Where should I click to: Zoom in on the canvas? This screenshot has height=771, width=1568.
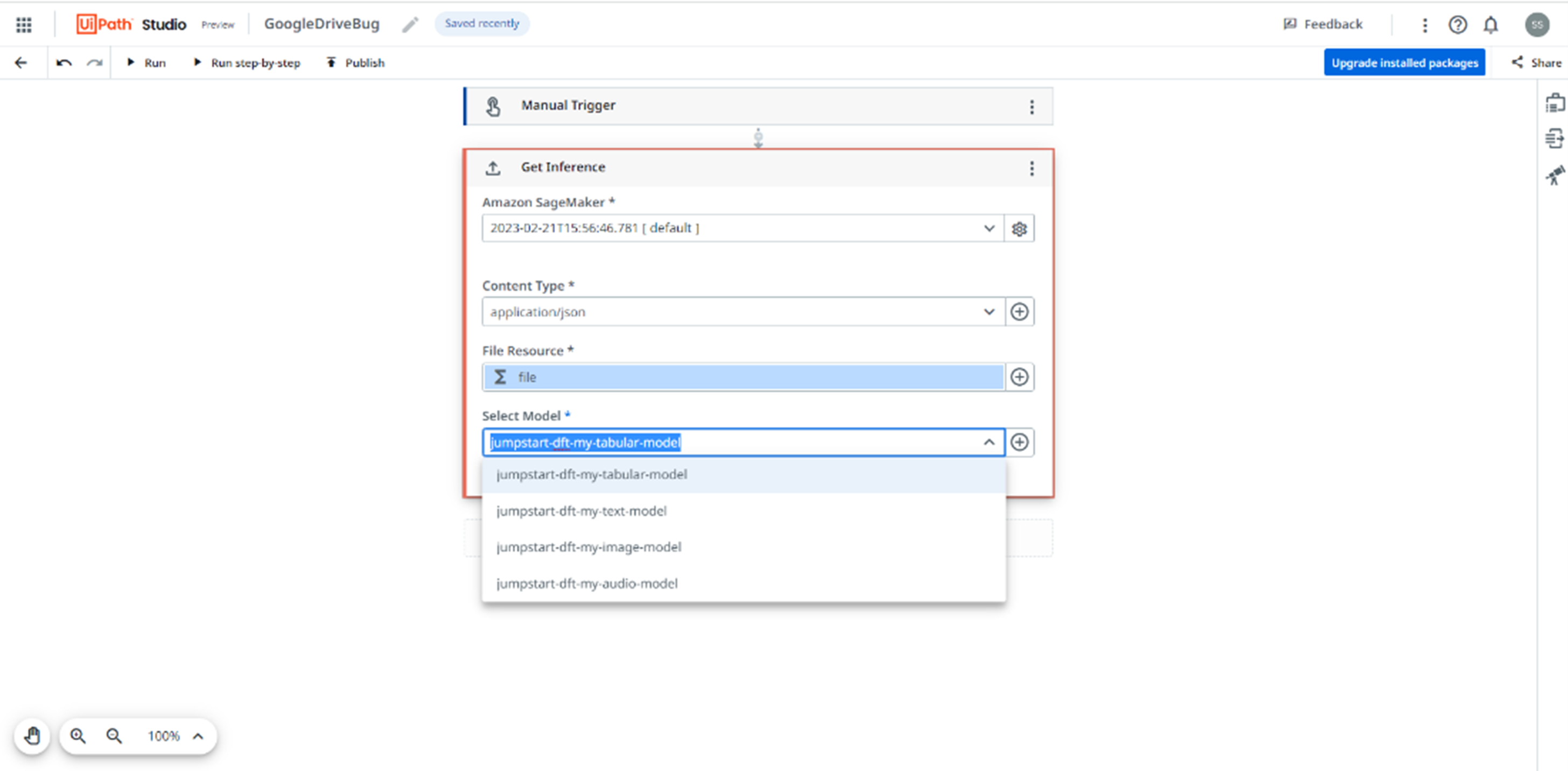click(x=78, y=737)
